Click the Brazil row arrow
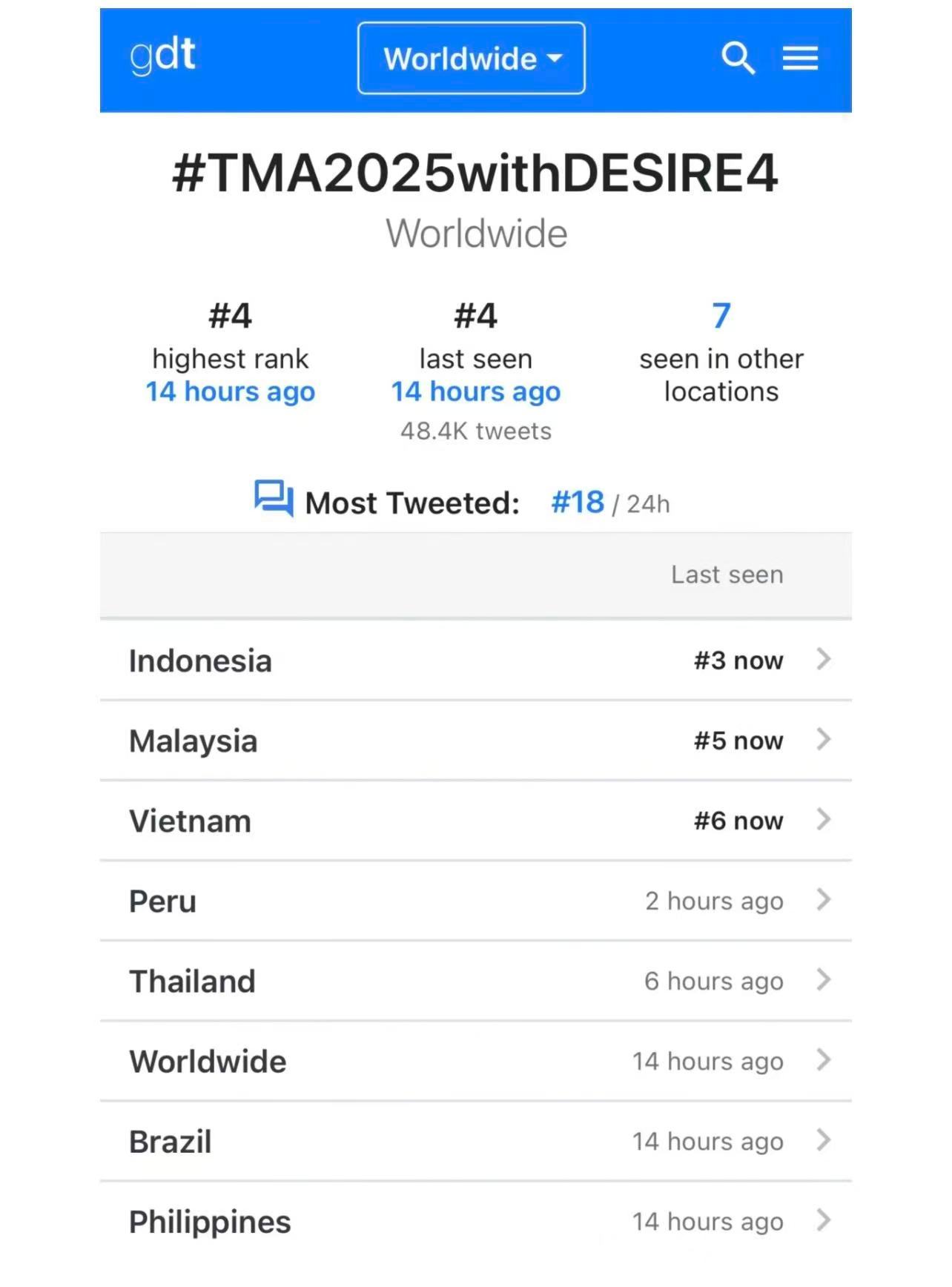 click(x=823, y=1139)
